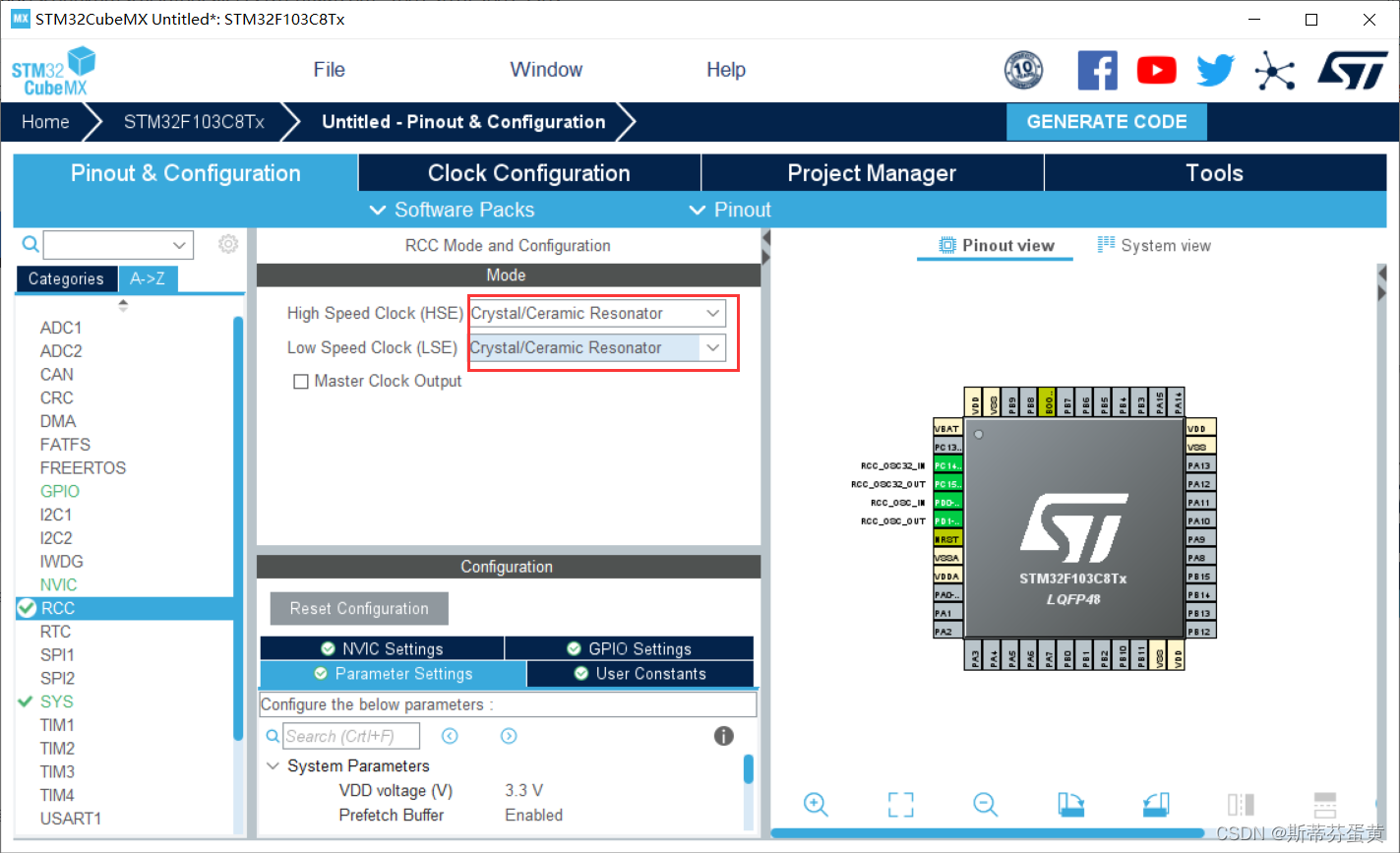The image size is (1400, 853).
Task: Zoom out of the pinout view
Action: click(986, 804)
